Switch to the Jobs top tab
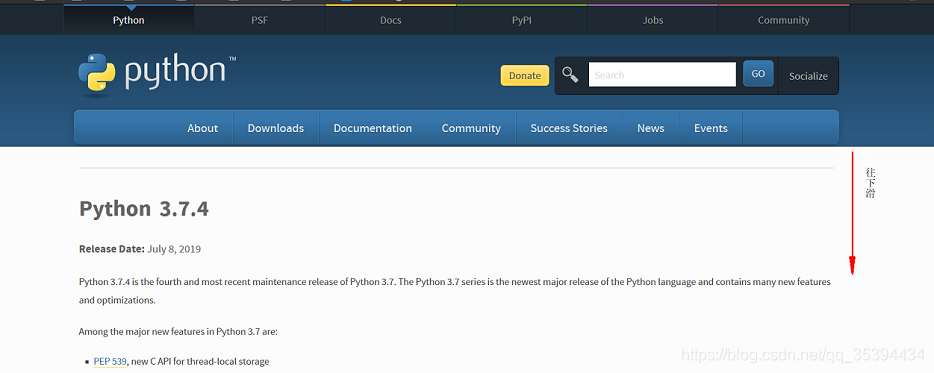The height and width of the screenshot is (373, 934). click(653, 20)
